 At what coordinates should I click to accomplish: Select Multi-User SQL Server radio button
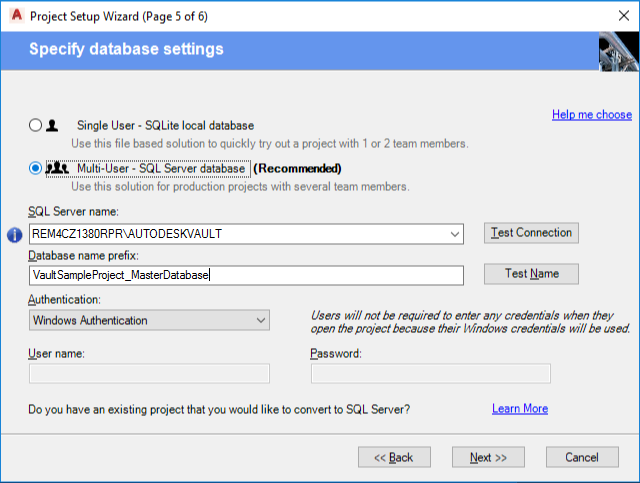pos(35,168)
